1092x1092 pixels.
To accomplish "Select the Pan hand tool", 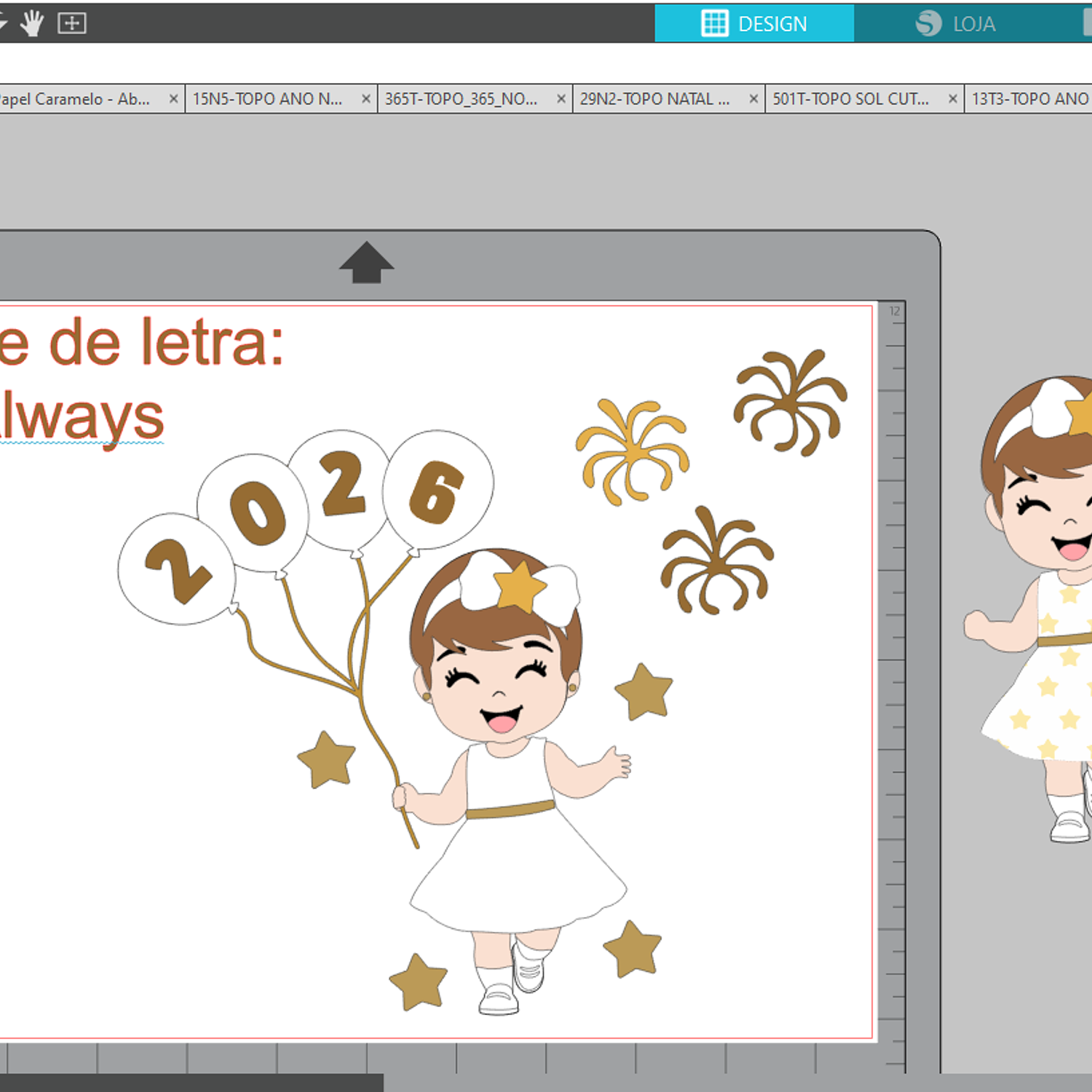I will [32, 23].
